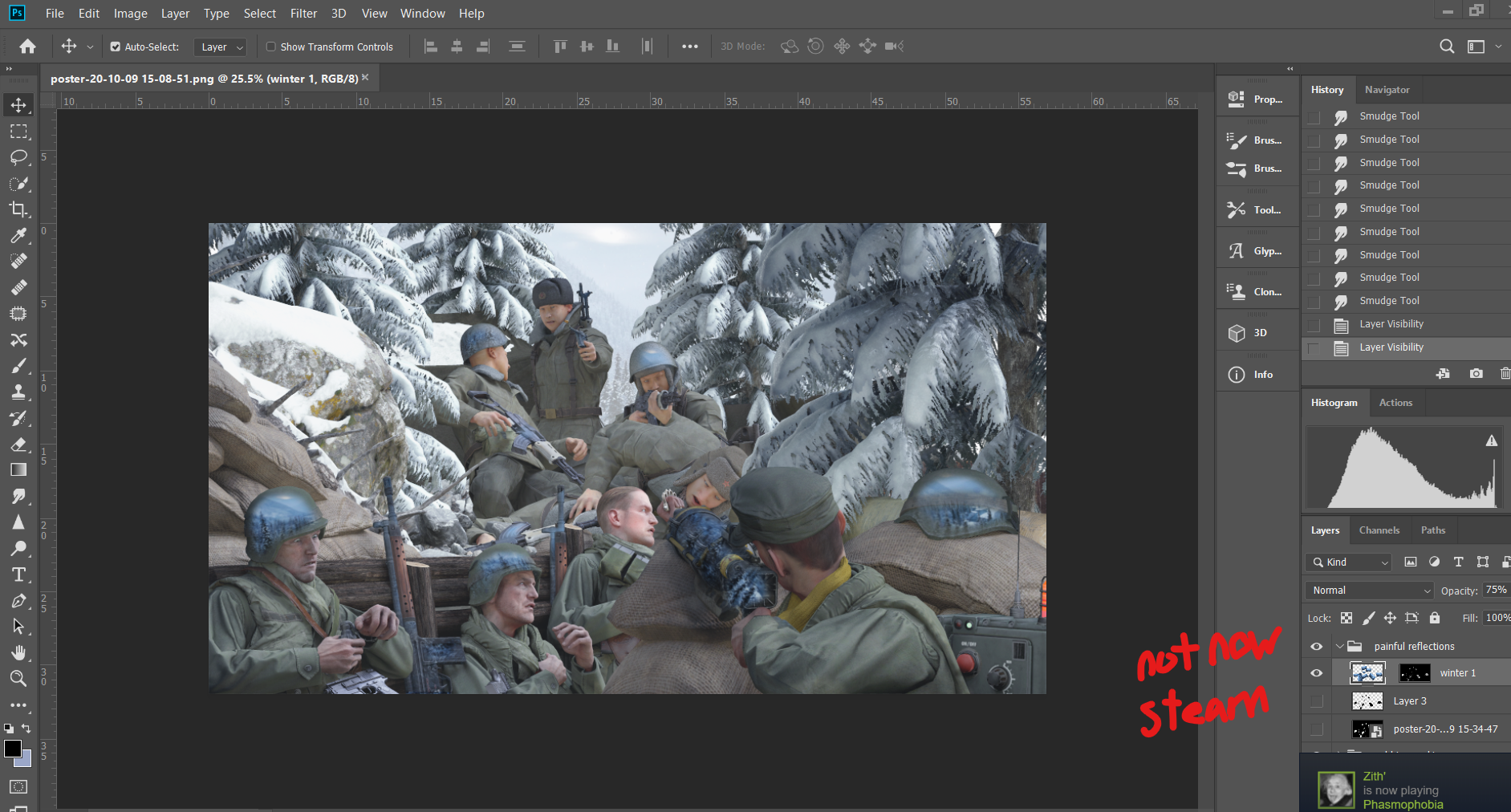This screenshot has height=812, width=1511.
Task: Choose the Gradient tool
Action: click(18, 470)
